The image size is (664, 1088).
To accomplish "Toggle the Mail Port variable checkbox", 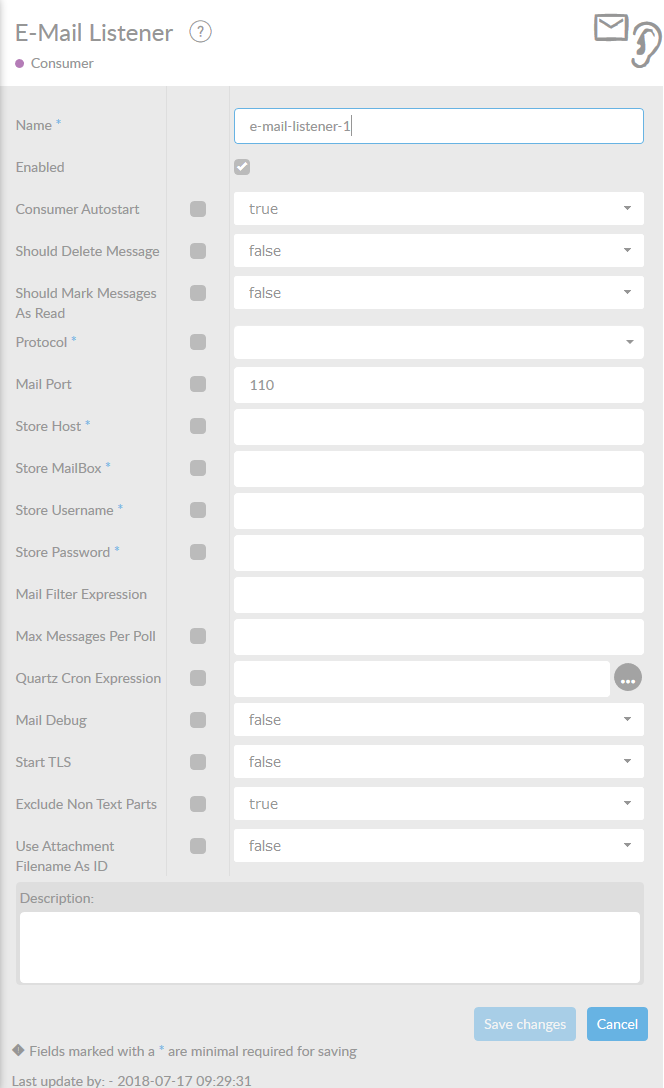I will click(x=198, y=384).
